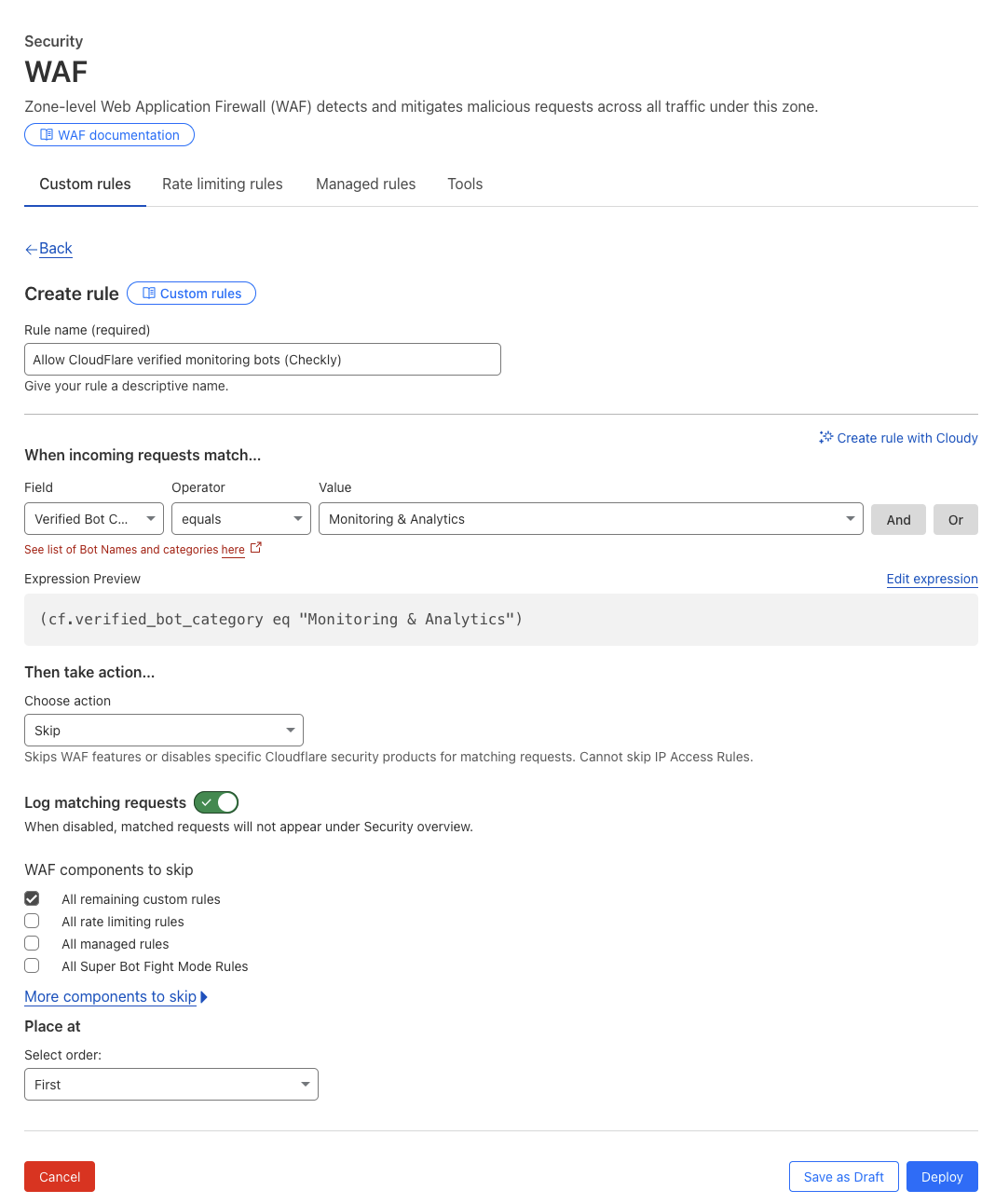The height and width of the screenshot is (1204, 995).
Task: Deploy the new WAF rule
Action: pos(942,1176)
